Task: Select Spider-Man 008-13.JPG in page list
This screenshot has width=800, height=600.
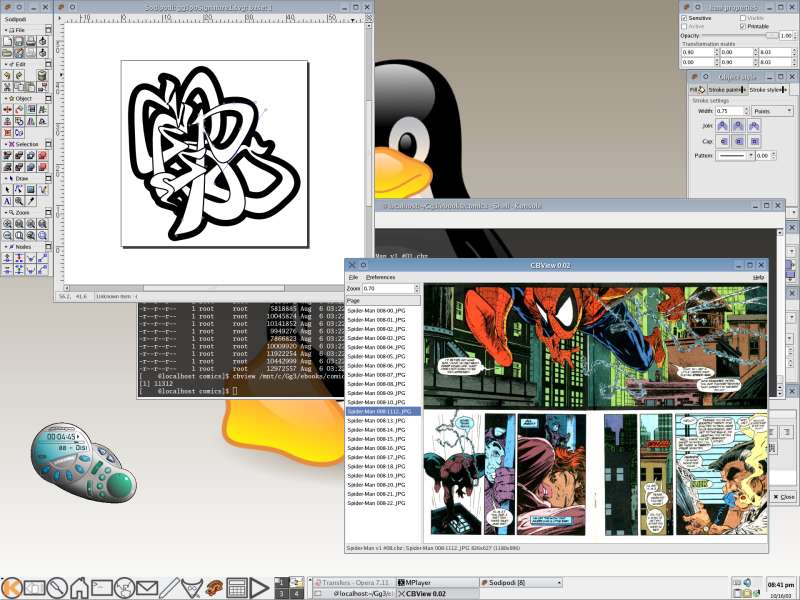Action: [376, 420]
